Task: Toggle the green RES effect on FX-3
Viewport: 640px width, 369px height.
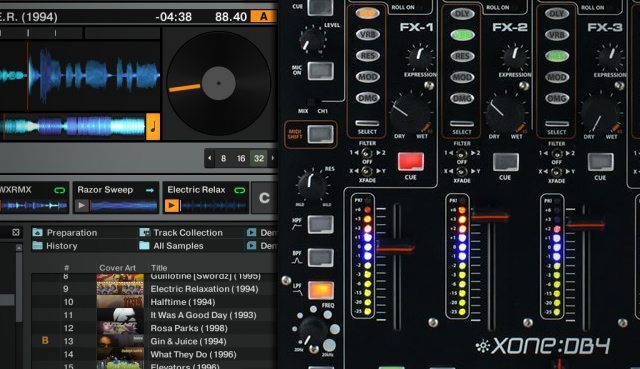Action: tap(557, 56)
